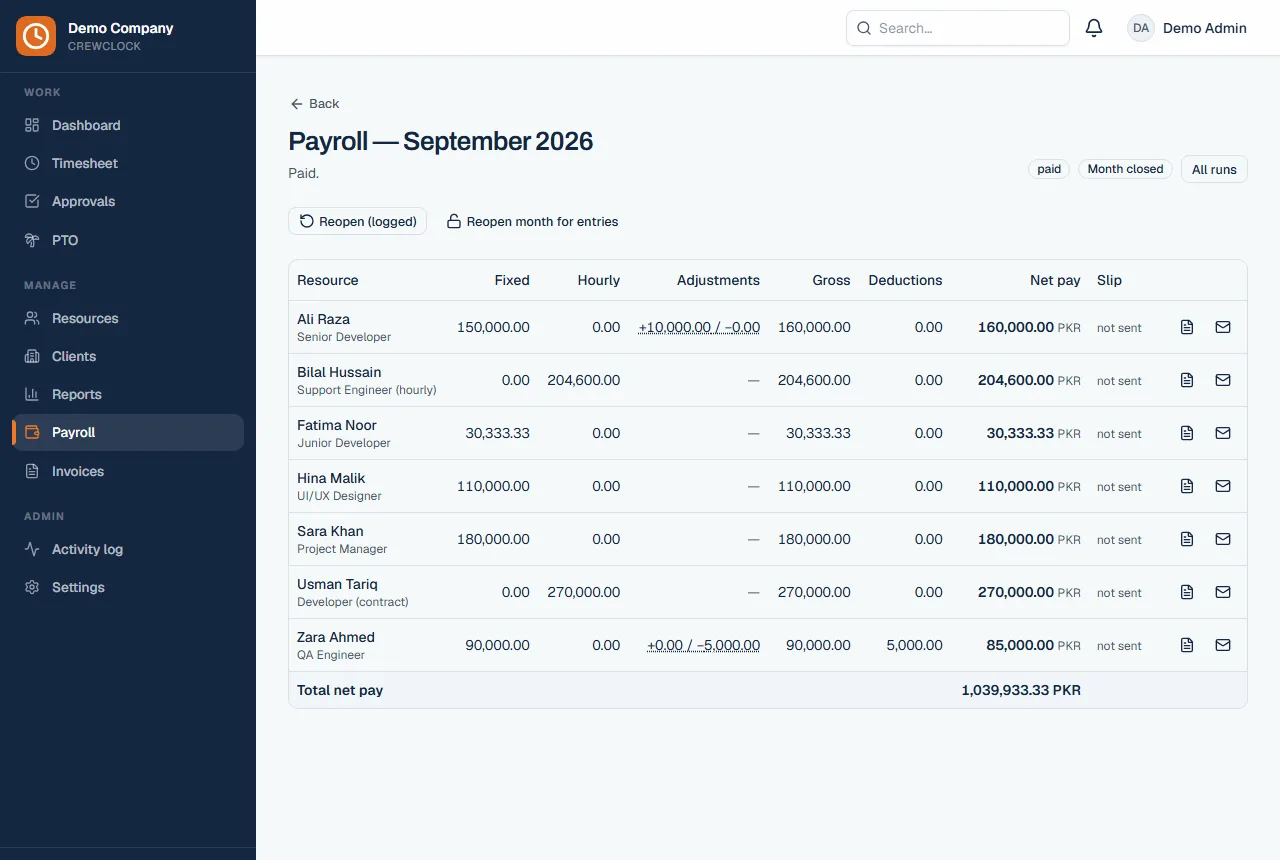Image resolution: width=1280 pixels, height=860 pixels.
Task: Open the PTO section
Action: click(x=128, y=240)
